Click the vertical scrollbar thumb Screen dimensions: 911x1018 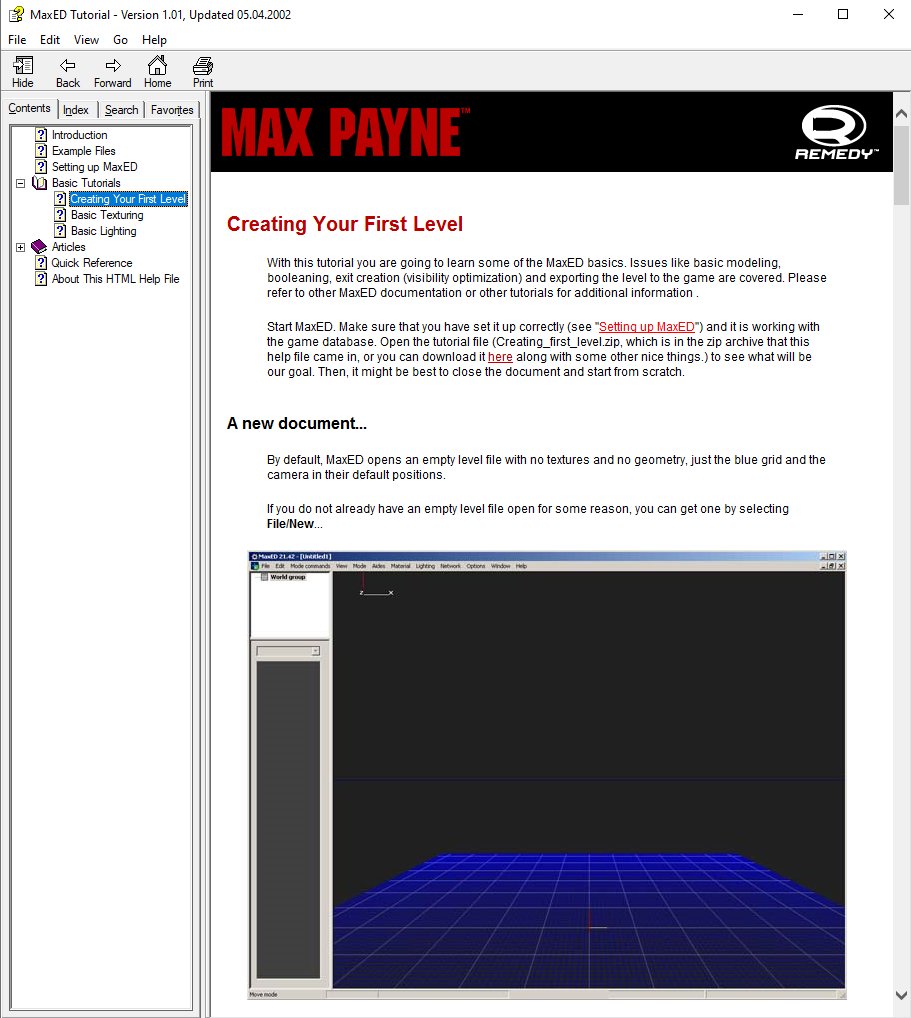click(x=901, y=166)
